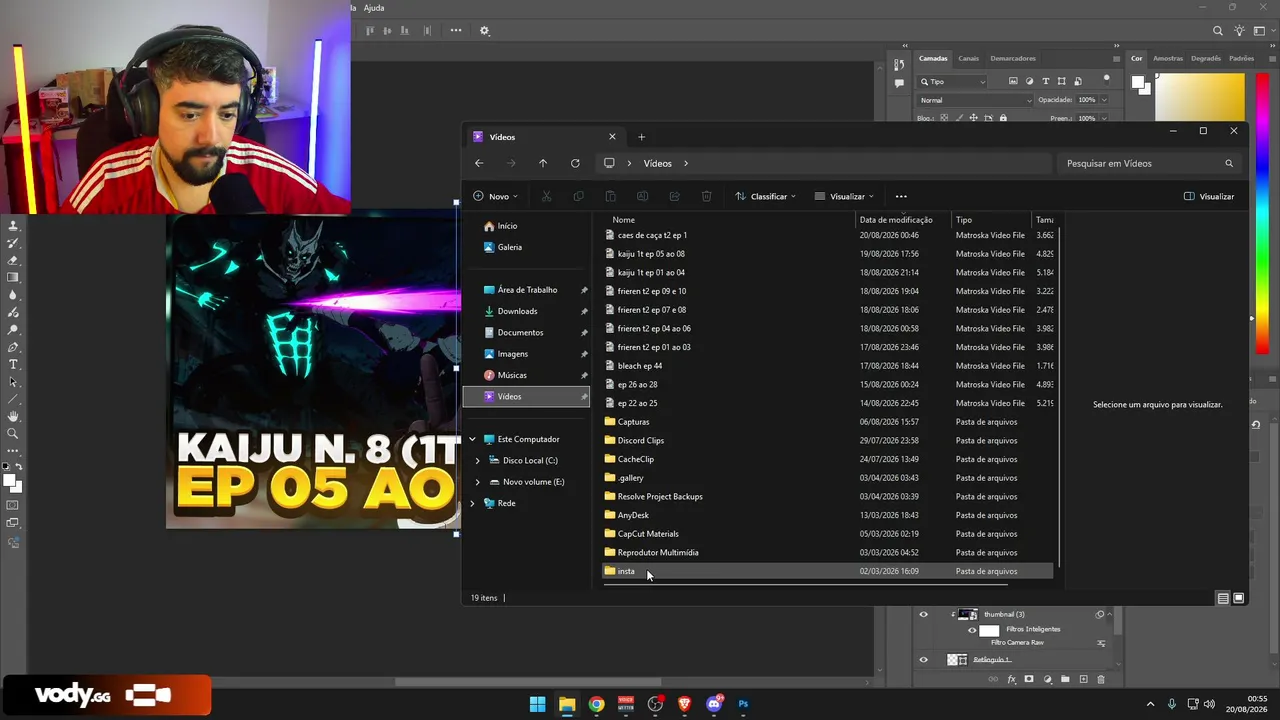This screenshot has width=1280, height=720.
Task: Select the Zoom tool in Photoshop
Action: point(13,434)
